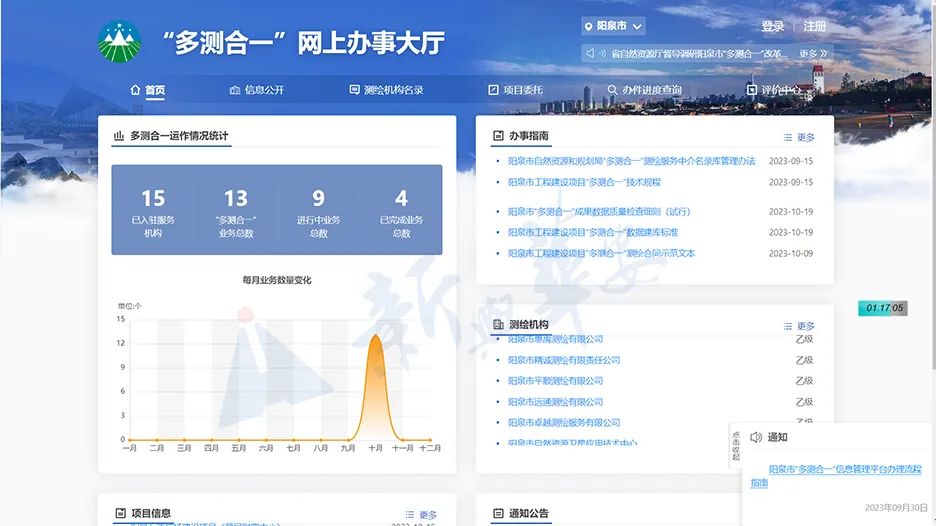Click the edit icon beside 项目委托

click(493, 90)
